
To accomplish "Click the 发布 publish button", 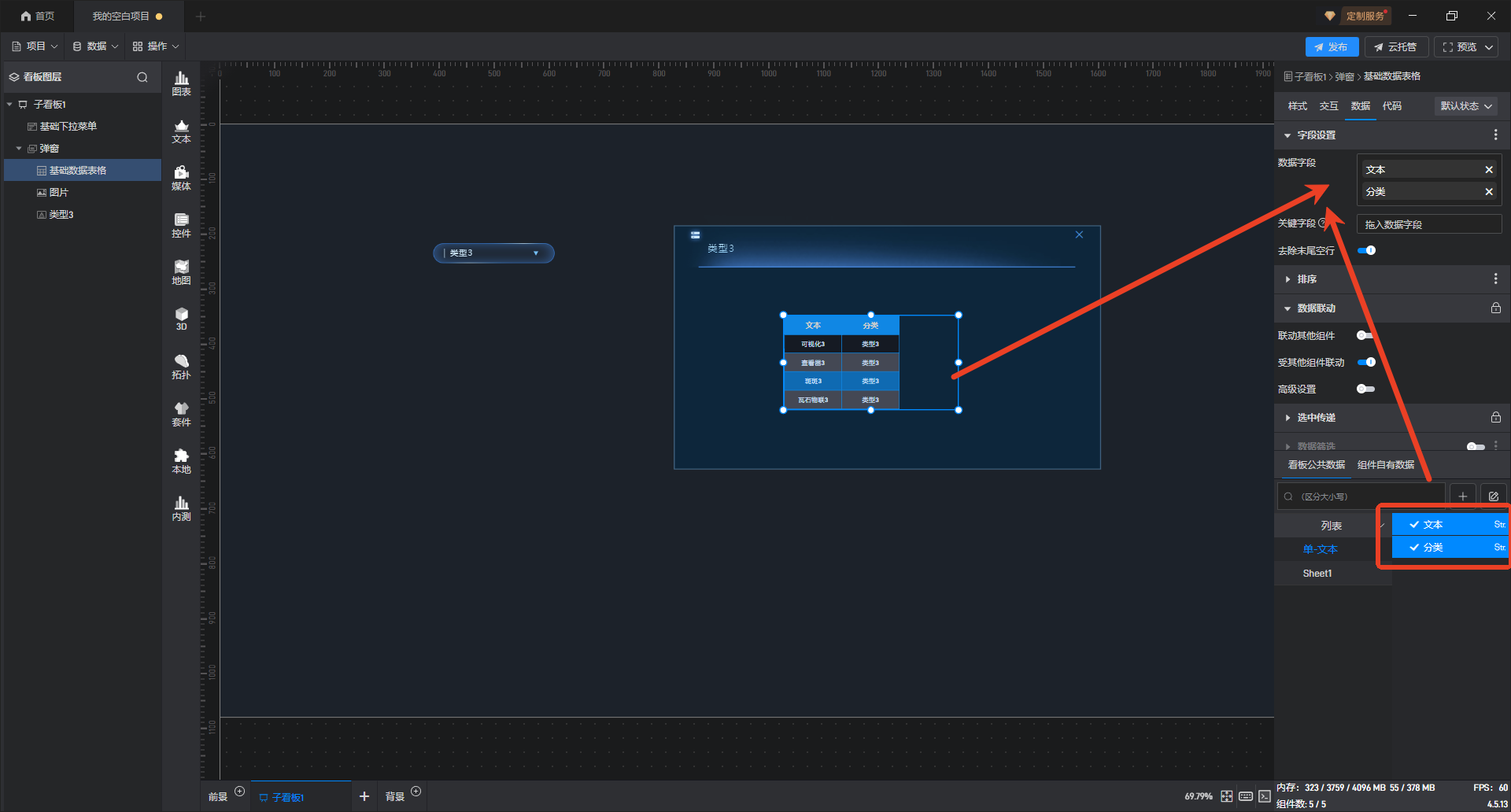I will tap(1332, 47).
